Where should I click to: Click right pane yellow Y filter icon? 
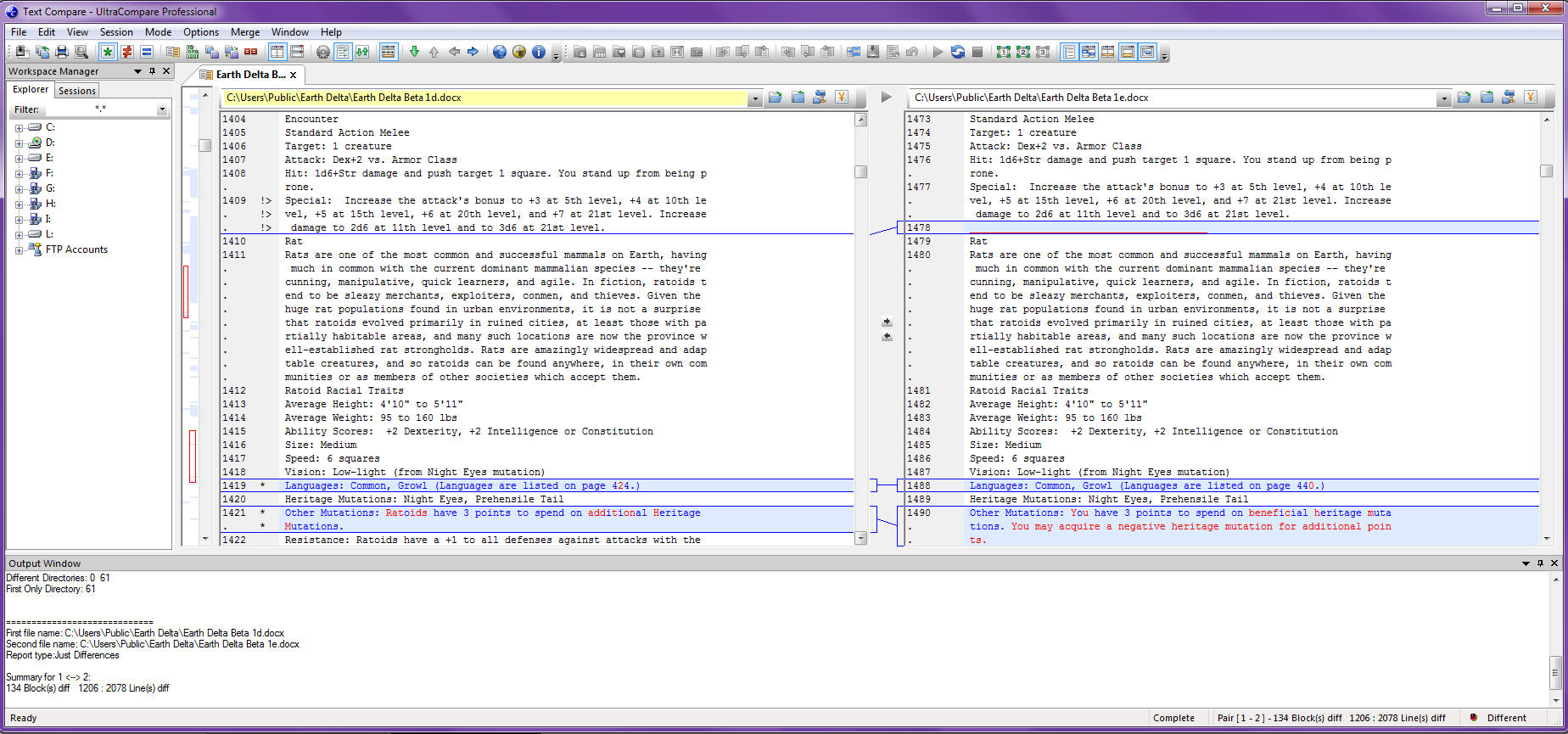pyautogui.click(x=1531, y=98)
